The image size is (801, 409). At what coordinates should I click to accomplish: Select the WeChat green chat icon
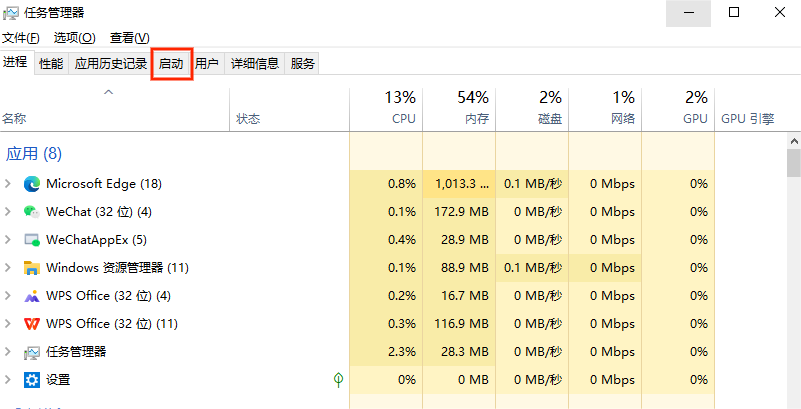[x=32, y=211]
